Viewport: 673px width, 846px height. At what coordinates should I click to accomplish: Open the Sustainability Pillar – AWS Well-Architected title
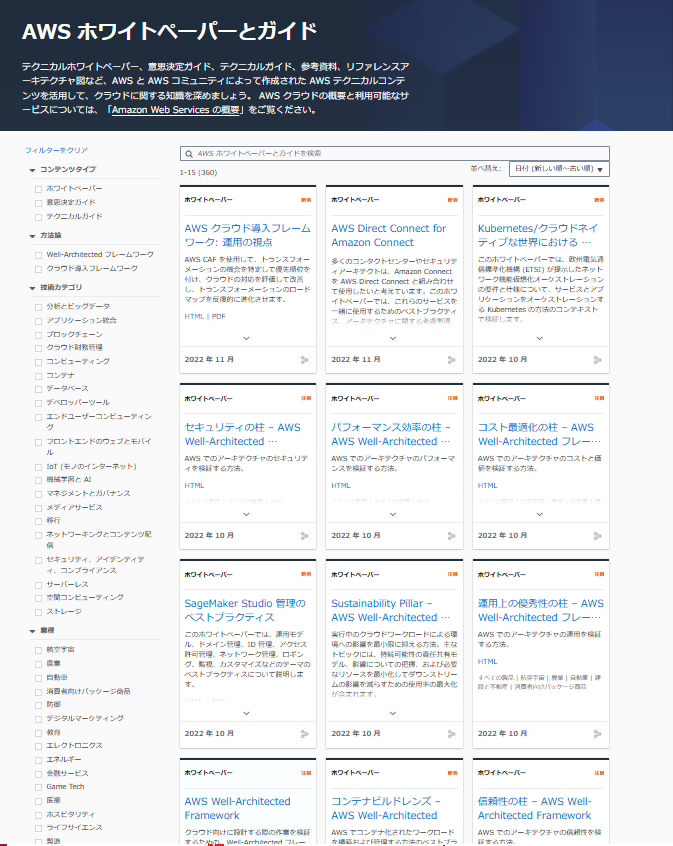tap(391, 610)
